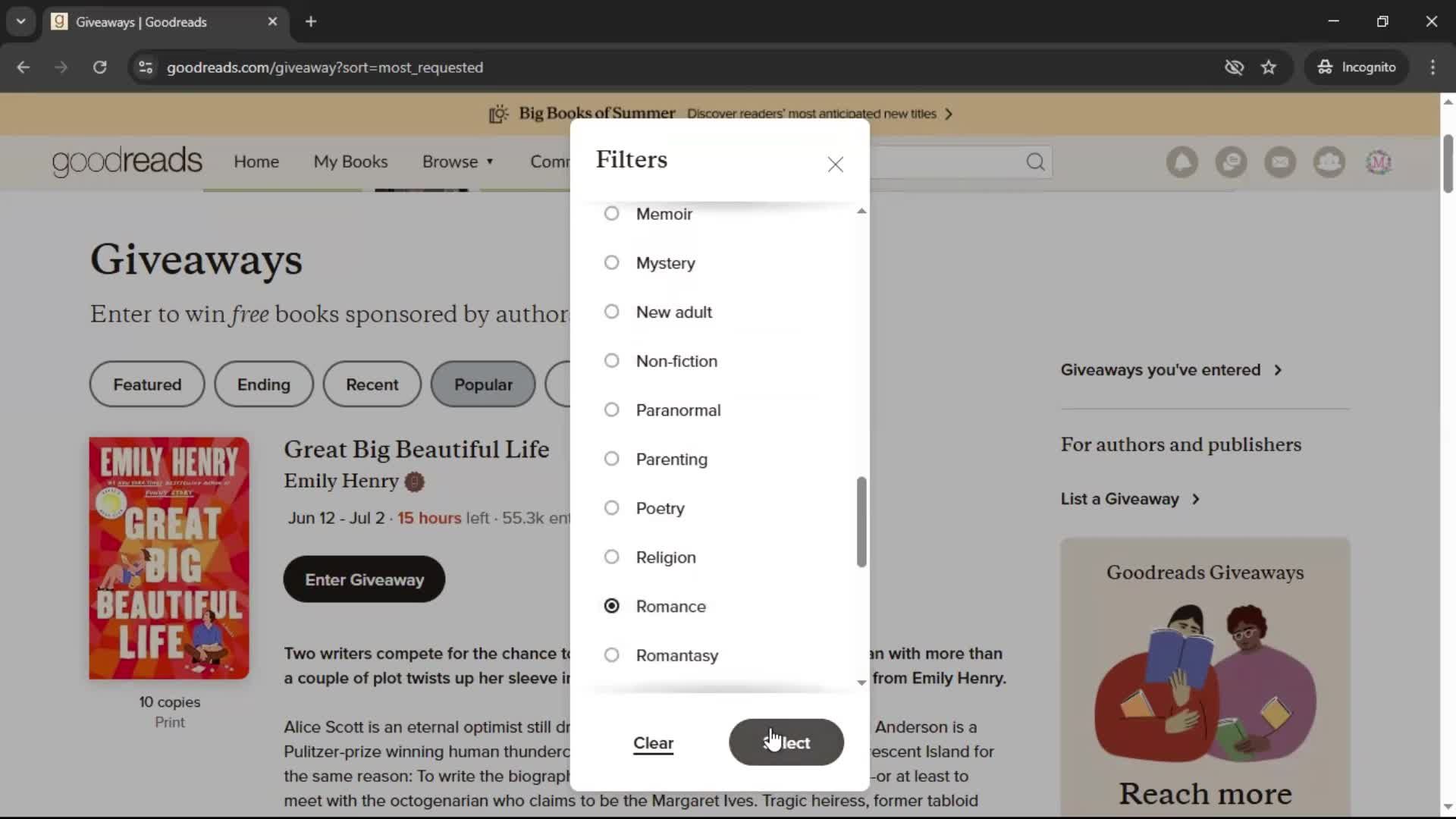Reload the page
This screenshot has height=819, width=1456.
pos(99,67)
